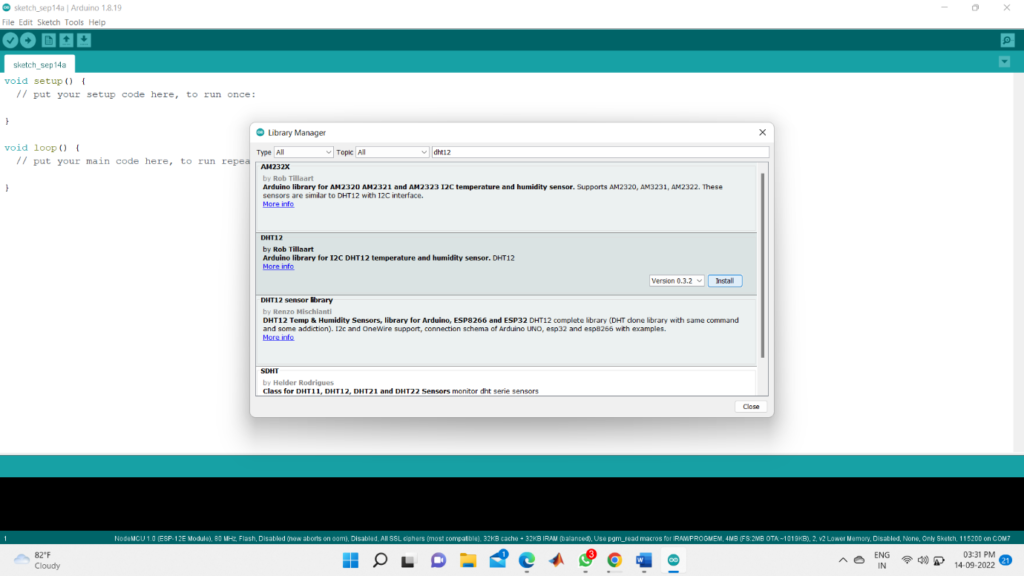Open taskbar Search icon

[x=380, y=560]
